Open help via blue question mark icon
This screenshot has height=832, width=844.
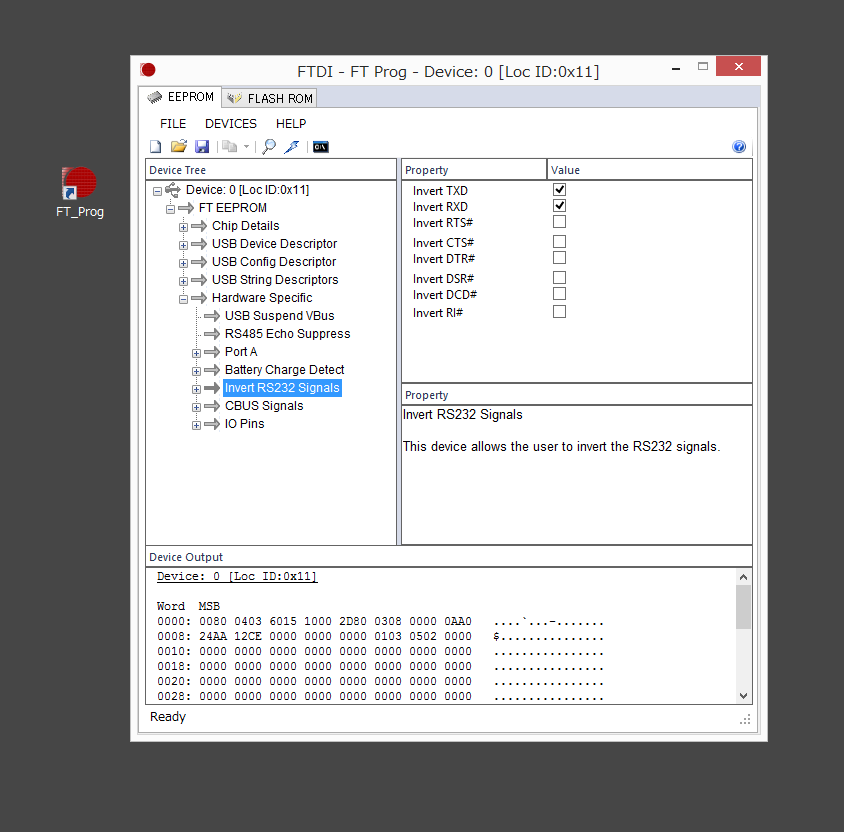click(x=739, y=146)
